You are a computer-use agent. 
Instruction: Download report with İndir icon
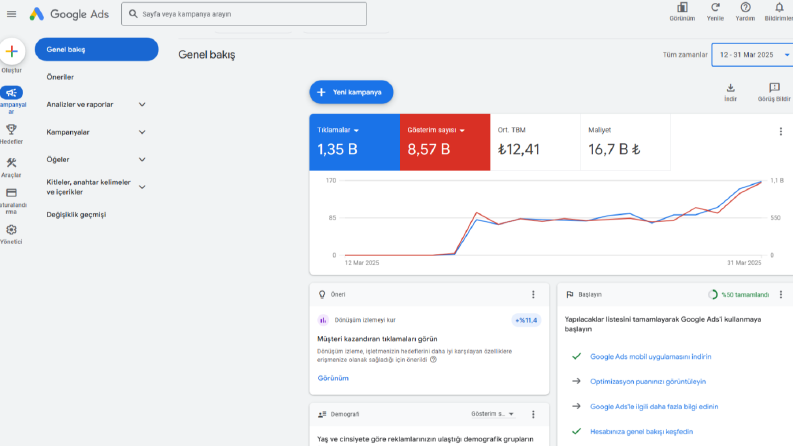[x=730, y=87]
